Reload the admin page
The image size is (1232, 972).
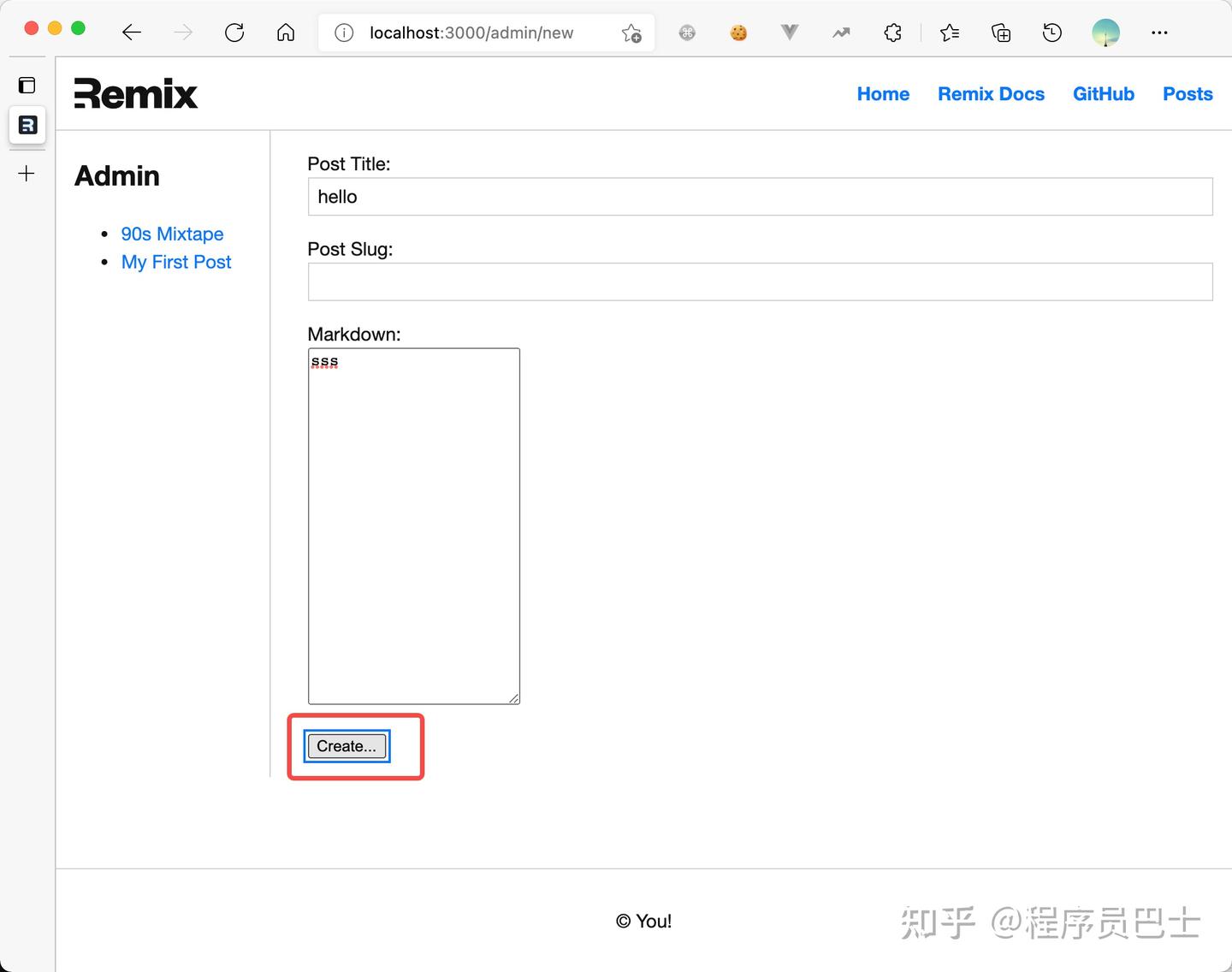(x=234, y=33)
